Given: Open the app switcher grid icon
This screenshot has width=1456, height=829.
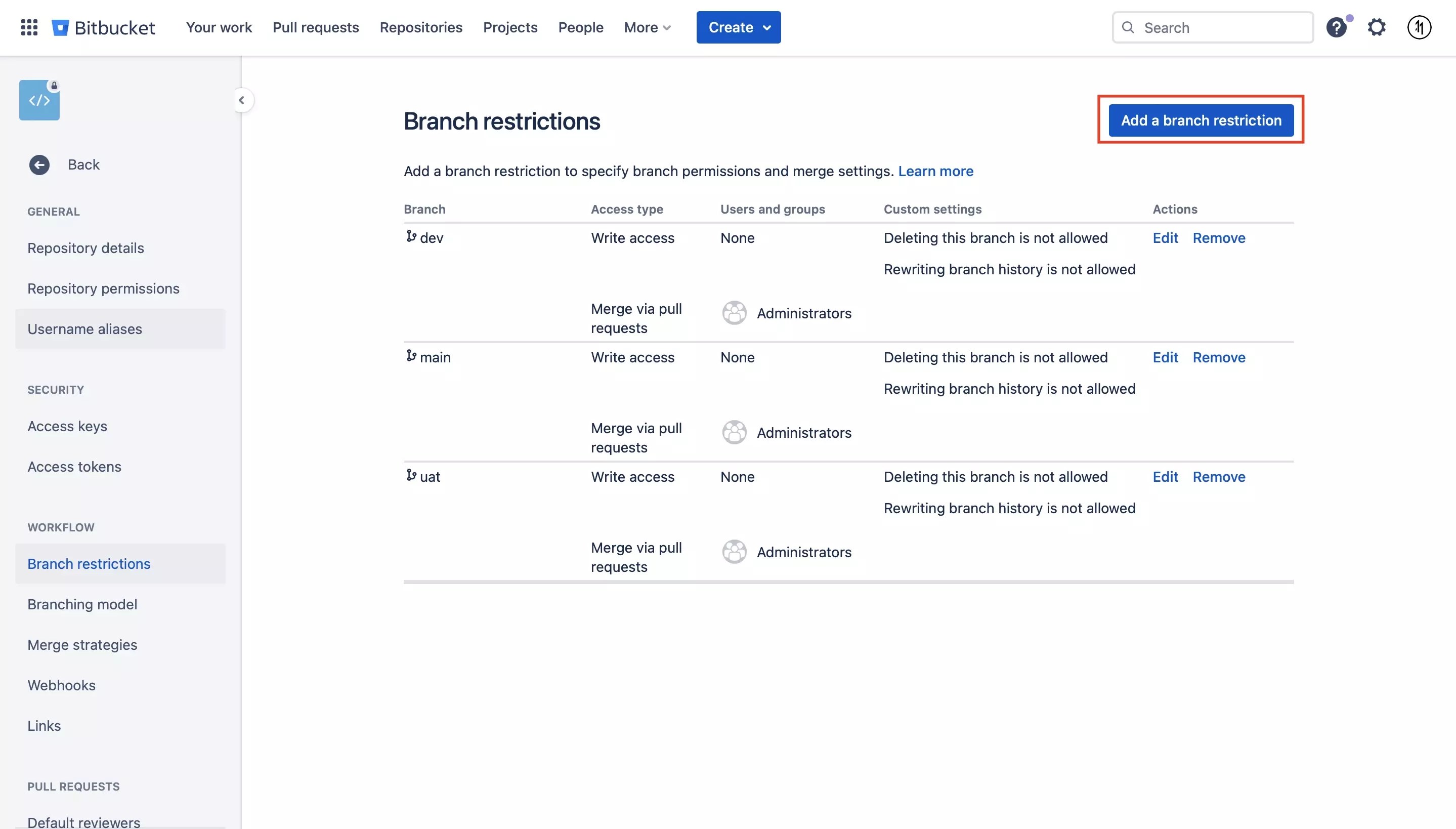Looking at the screenshot, I should point(29,27).
